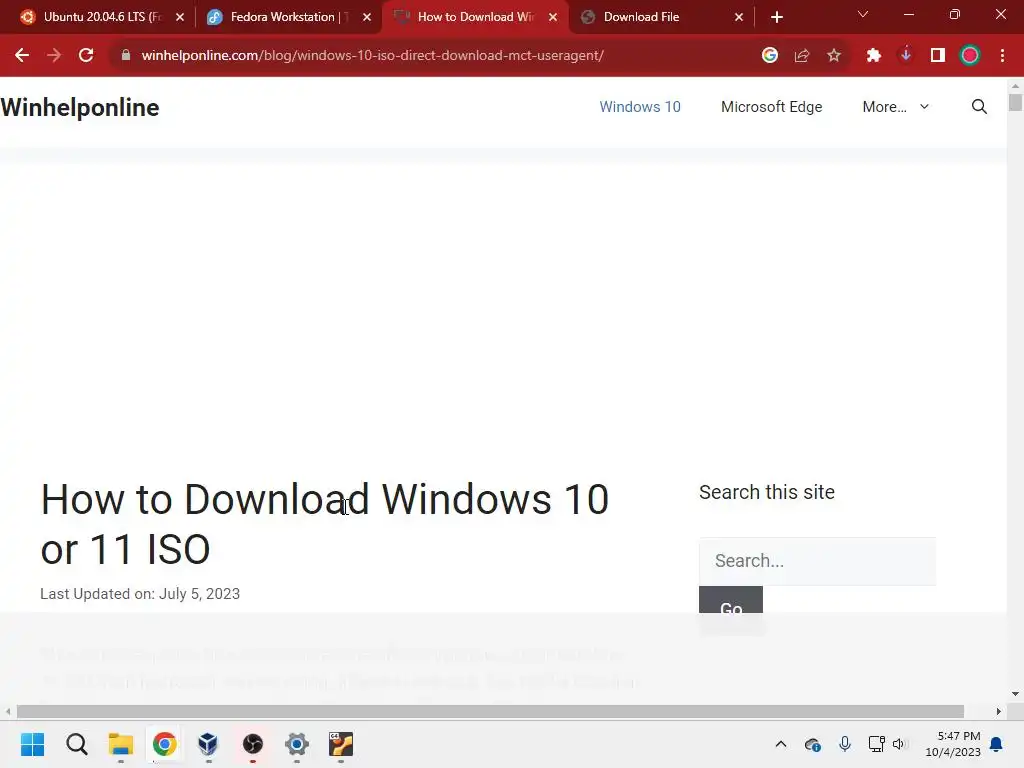Open the Microsoft Edge menu item
1024x768 pixels.
(771, 106)
